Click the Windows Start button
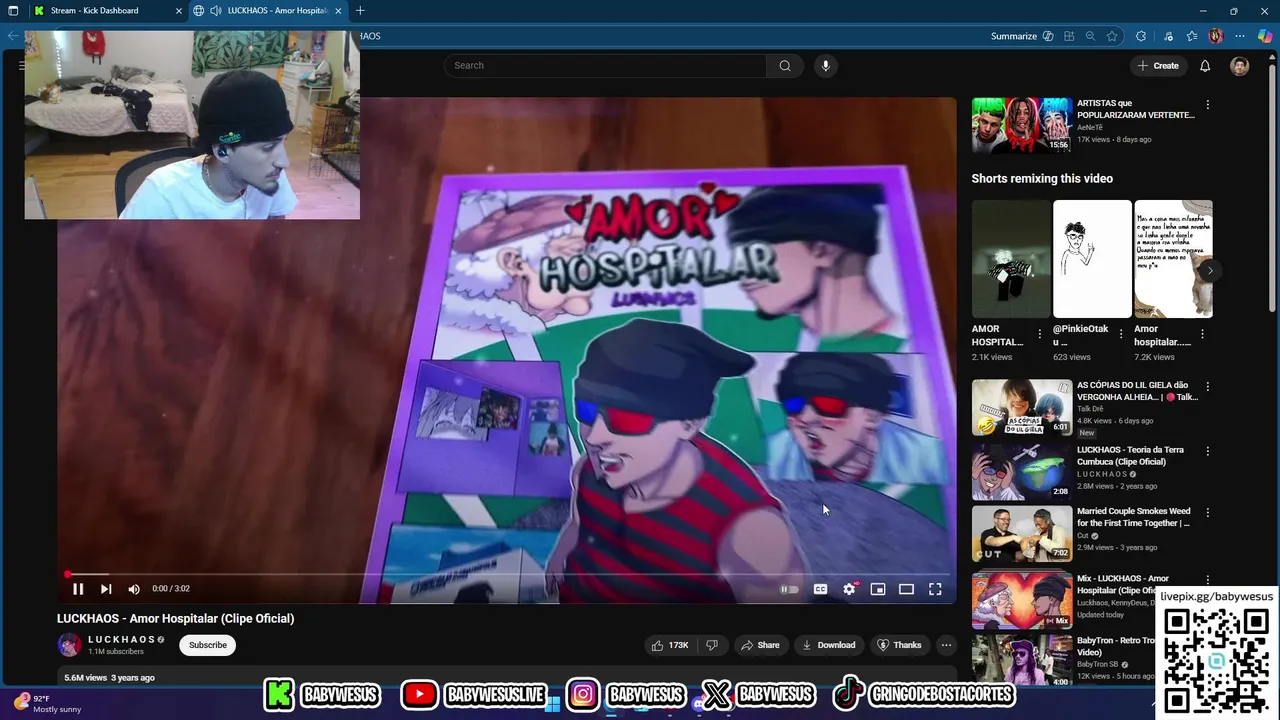This screenshot has height=720, width=1280. (x=552, y=704)
